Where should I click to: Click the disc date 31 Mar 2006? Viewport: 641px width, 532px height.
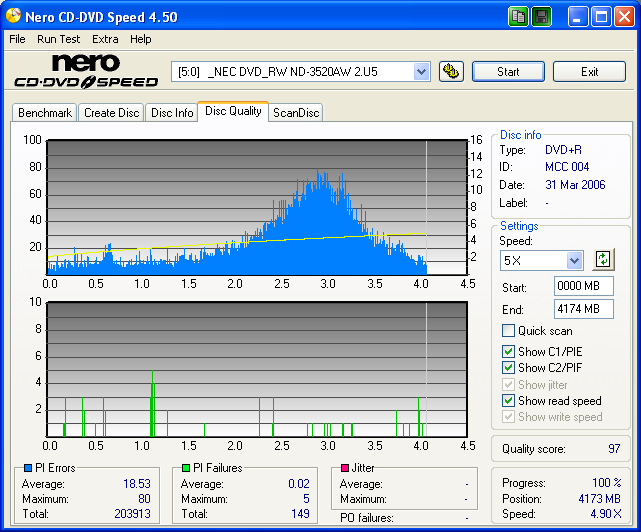(x=575, y=185)
